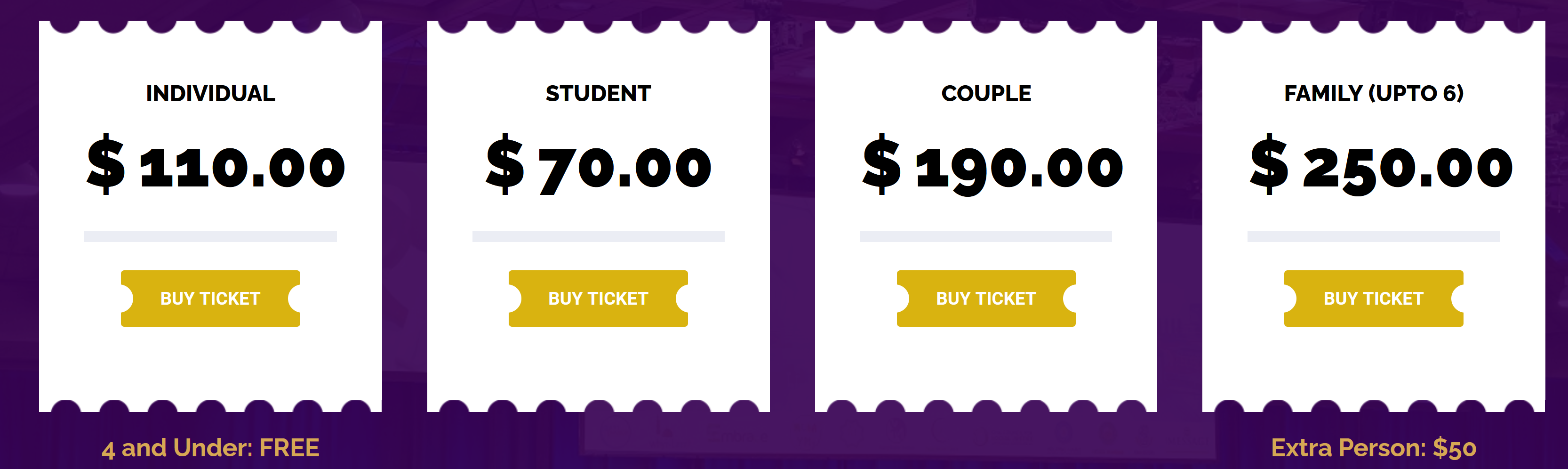Click the divider bar in Couple card
The image size is (1568, 469).
pos(985,236)
